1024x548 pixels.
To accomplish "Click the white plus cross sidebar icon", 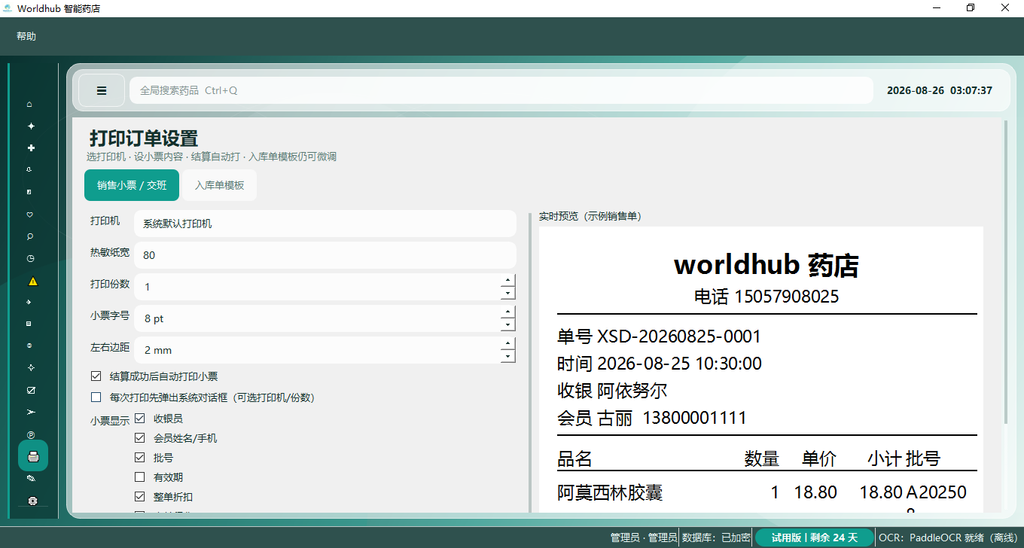I will (x=31, y=148).
